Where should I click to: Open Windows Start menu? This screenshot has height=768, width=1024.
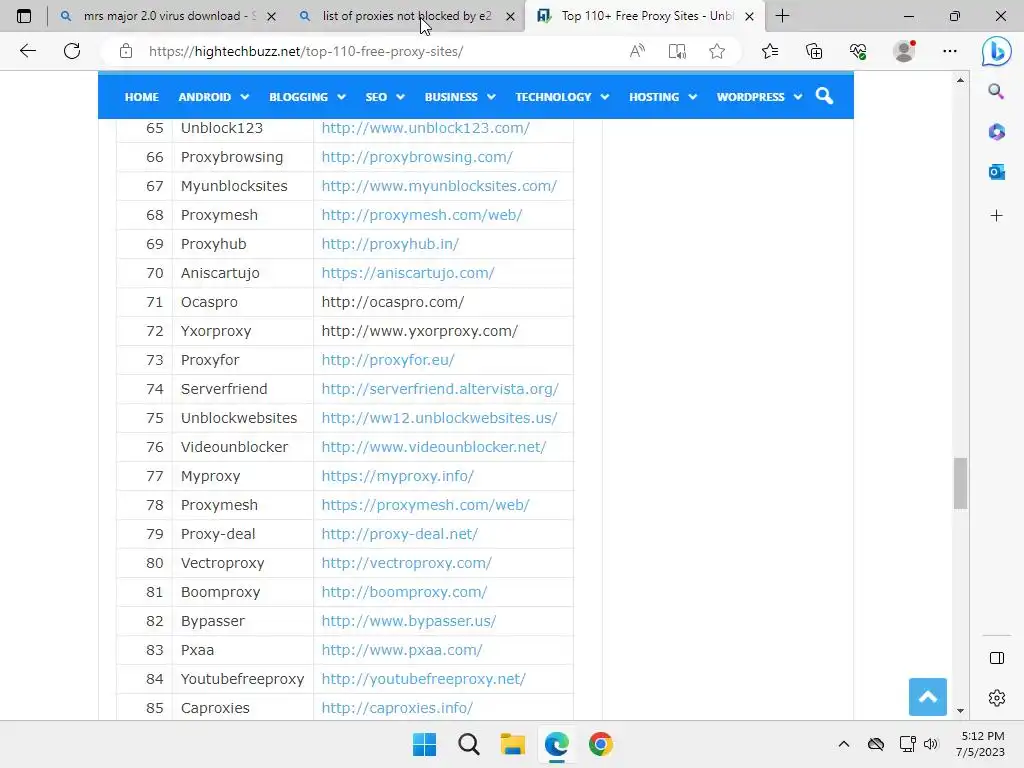point(424,744)
